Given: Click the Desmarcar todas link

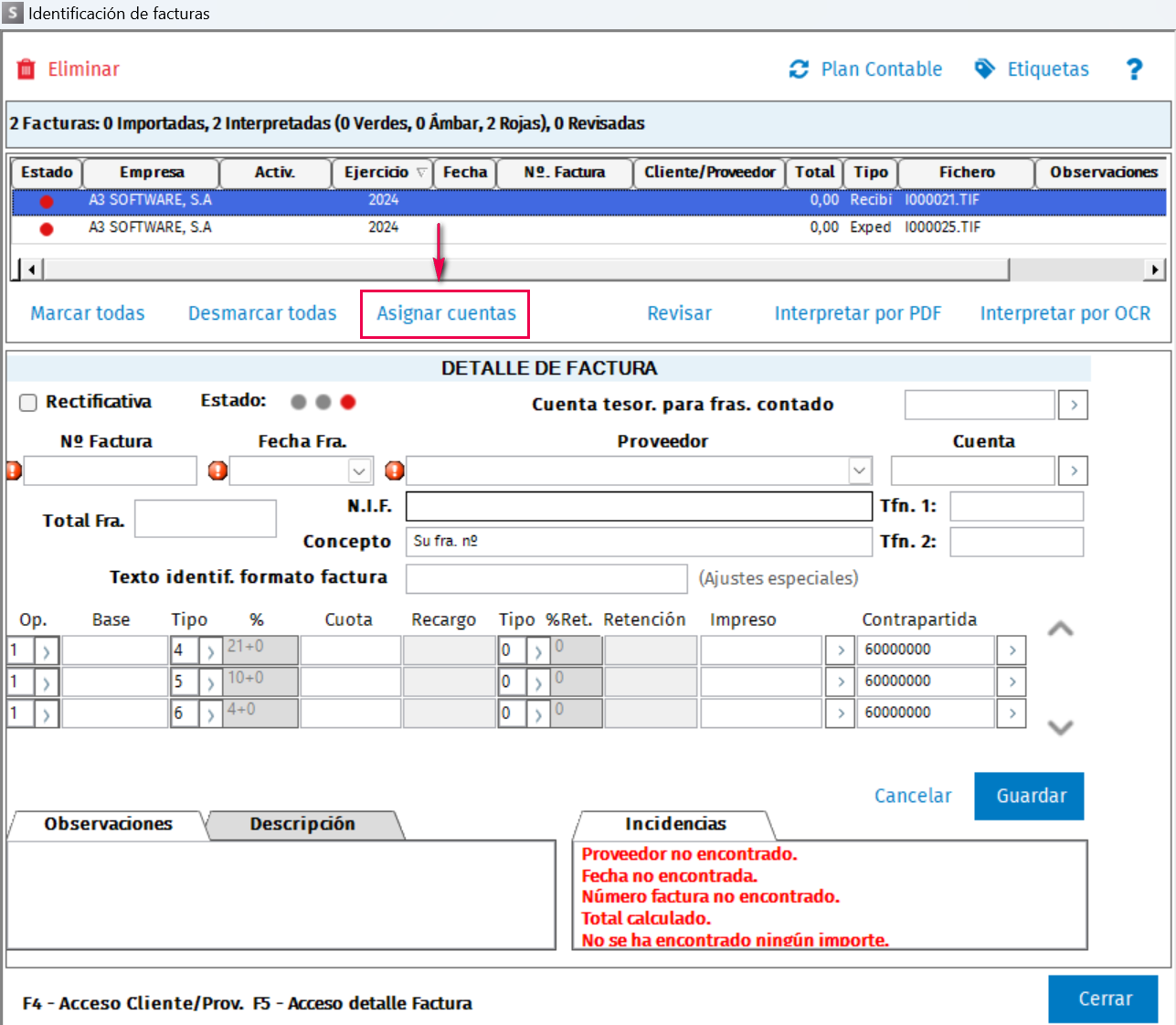Looking at the screenshot, I should pos(262,313).
